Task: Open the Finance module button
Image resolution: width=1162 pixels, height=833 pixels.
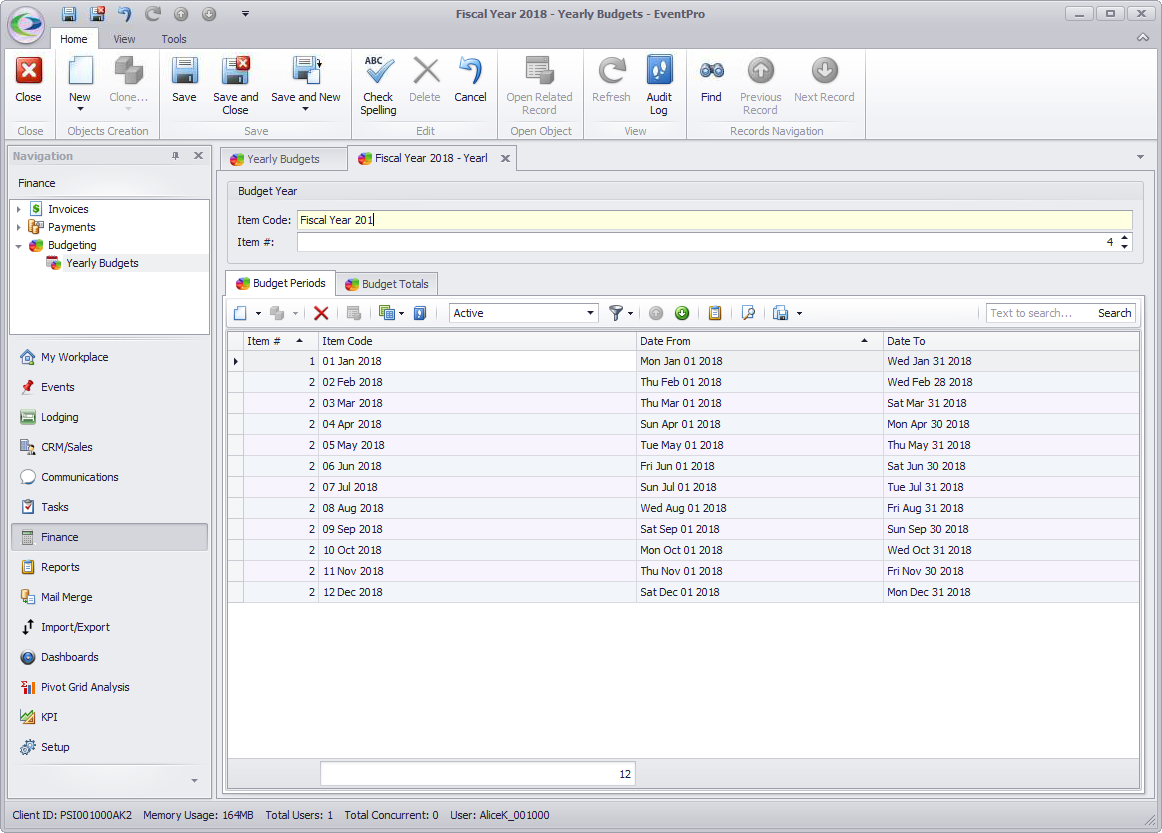Action: (110, 537)
